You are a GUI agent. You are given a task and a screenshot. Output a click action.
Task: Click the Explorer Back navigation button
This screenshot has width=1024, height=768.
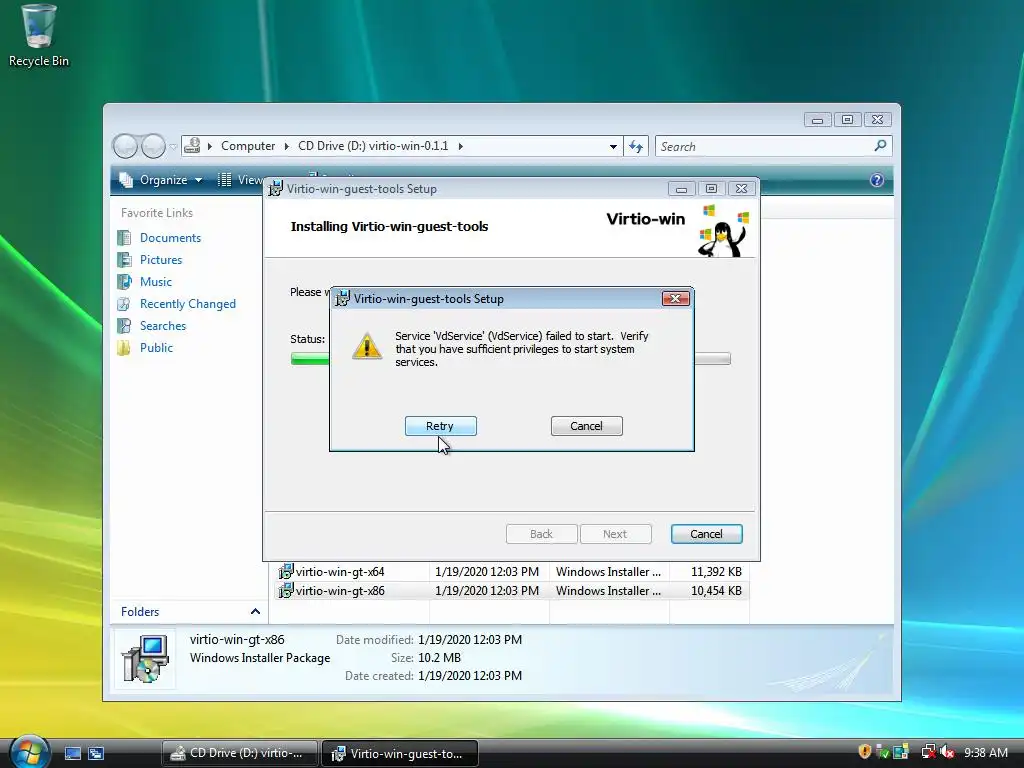[x=125, y=146]
